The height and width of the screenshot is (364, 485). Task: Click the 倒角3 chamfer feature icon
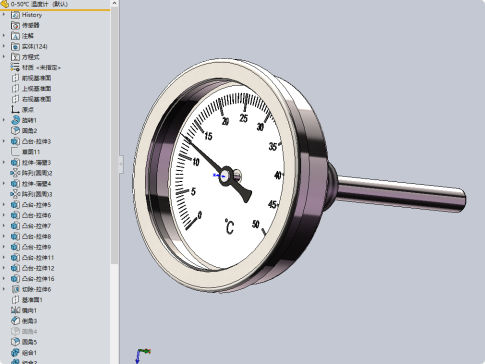point(15,321)
